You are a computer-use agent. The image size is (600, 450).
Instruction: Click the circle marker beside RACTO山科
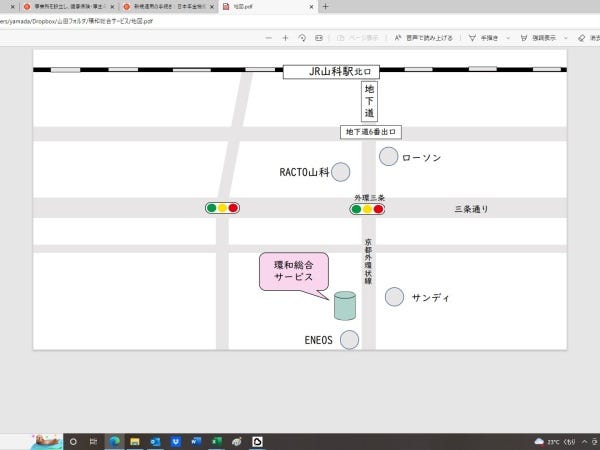pos(341,172)
